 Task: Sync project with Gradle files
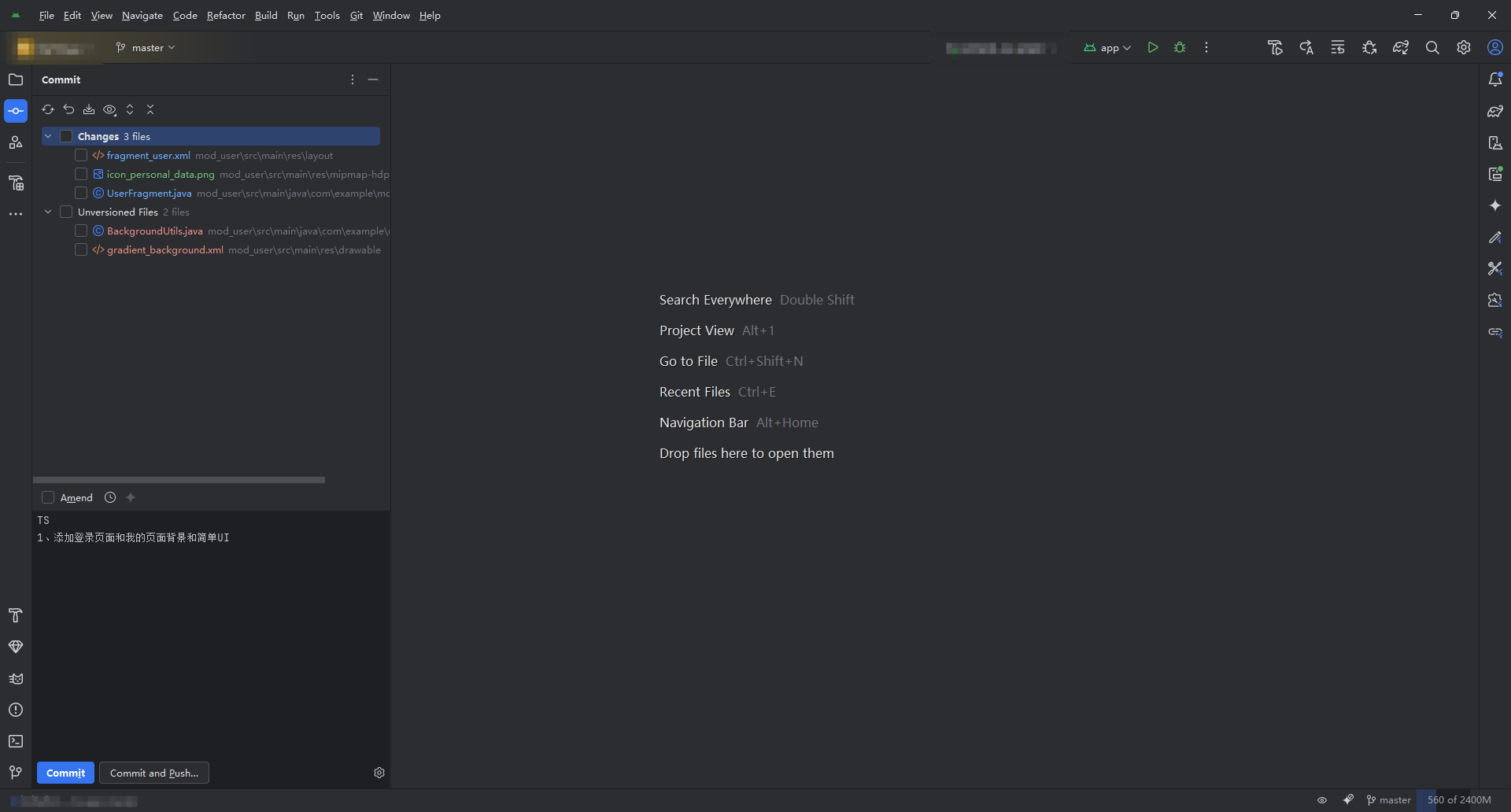click(x=1401, y=47)
